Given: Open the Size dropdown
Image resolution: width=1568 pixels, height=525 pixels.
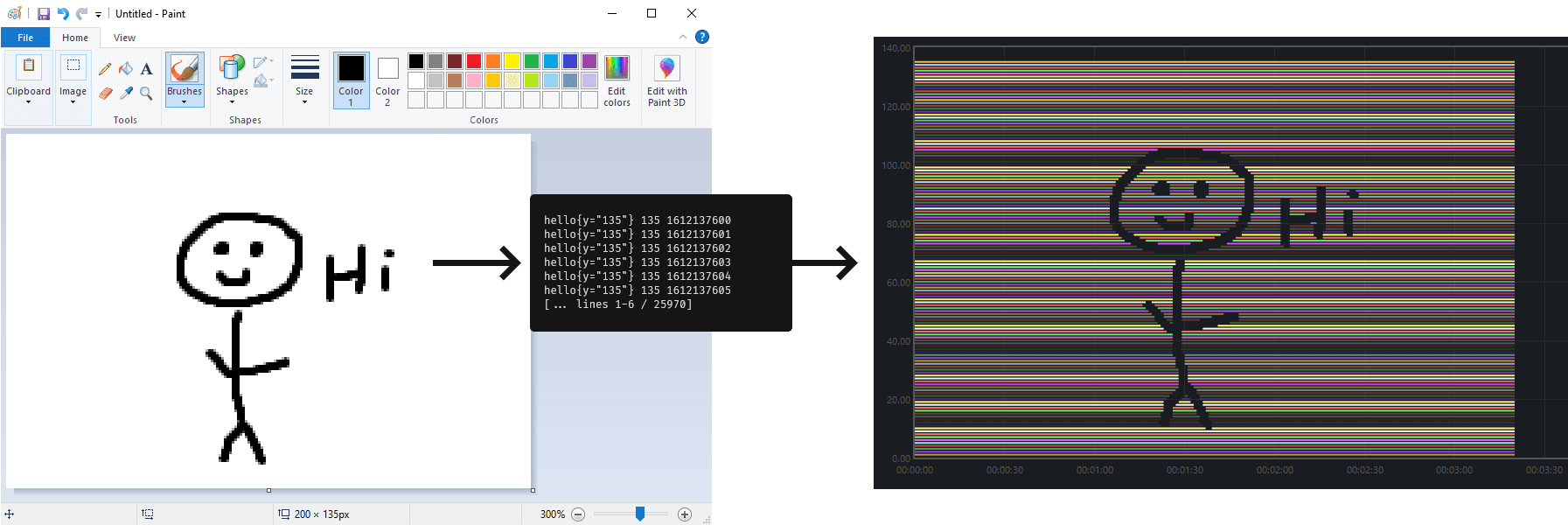Looking at the screenshot, I should point(304,80).
